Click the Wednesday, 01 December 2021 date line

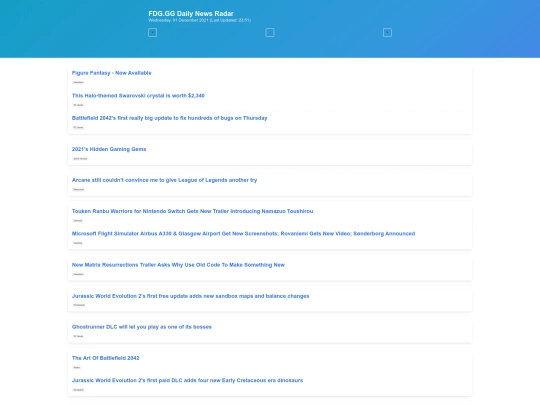click(x=199, y=20)
